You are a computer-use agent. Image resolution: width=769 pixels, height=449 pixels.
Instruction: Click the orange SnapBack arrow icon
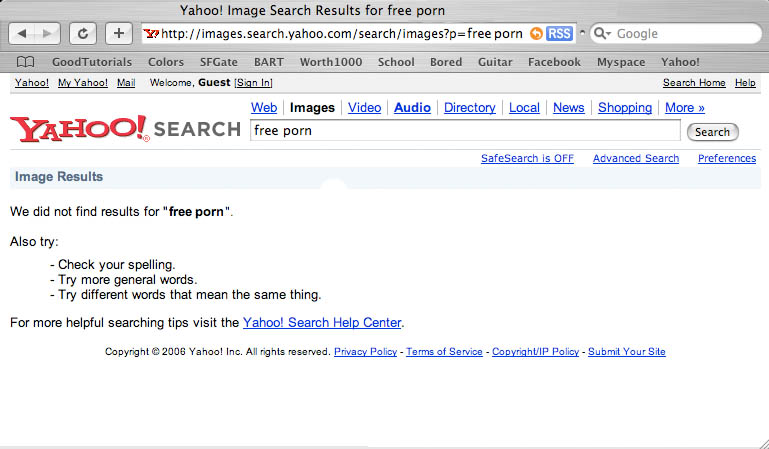[537, 33]
